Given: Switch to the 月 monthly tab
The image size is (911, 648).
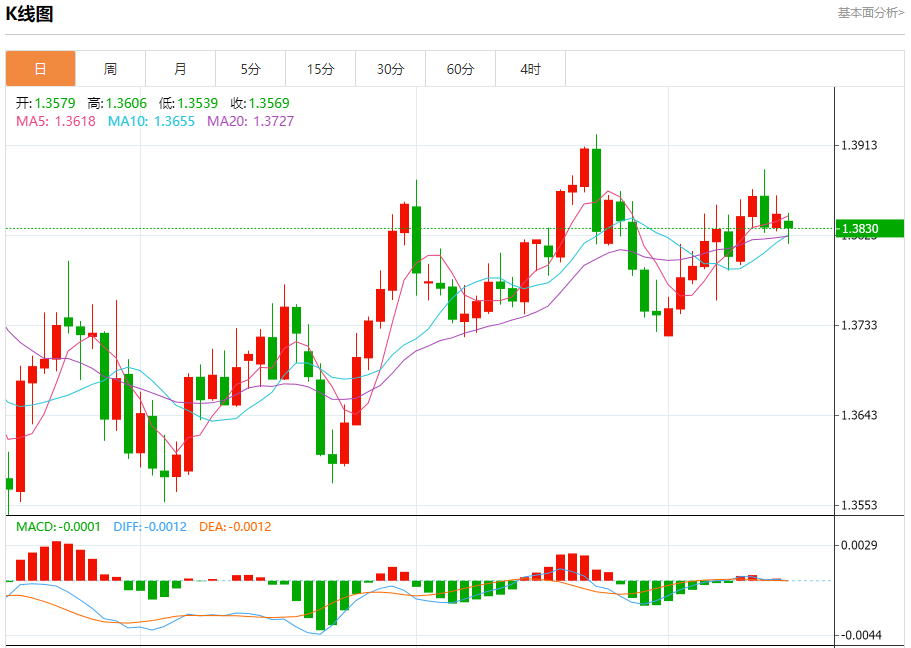Looking at the screenshot, I should click(181, 69).
